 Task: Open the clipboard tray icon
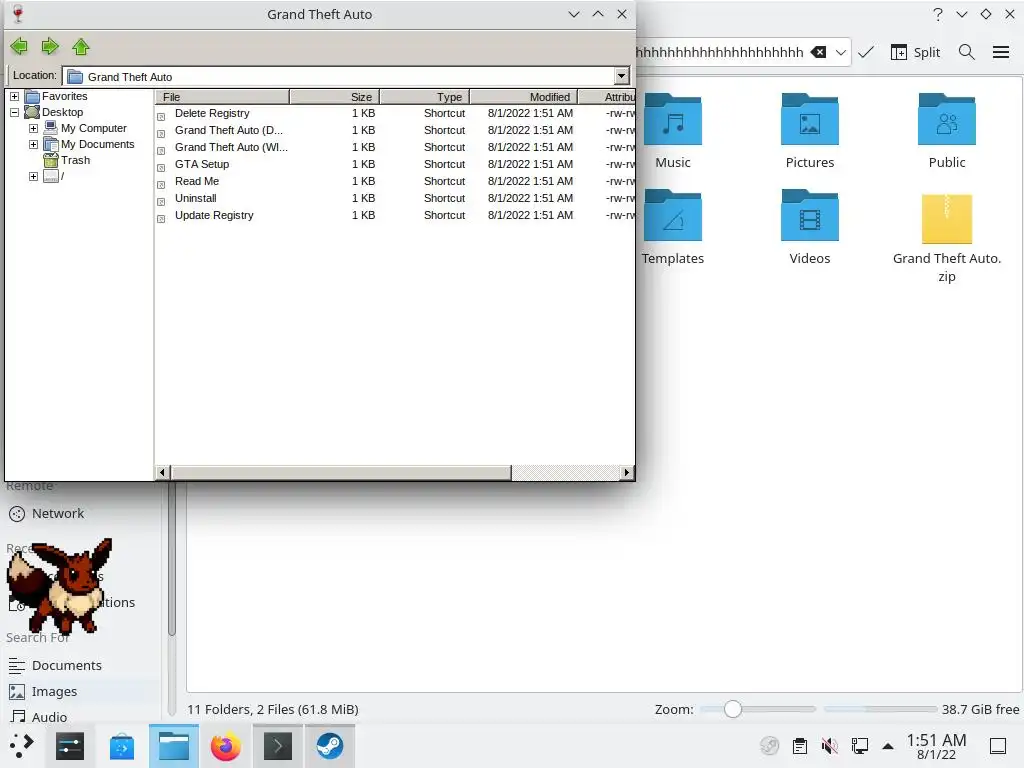pyautogui.click(x=799, y=746)
